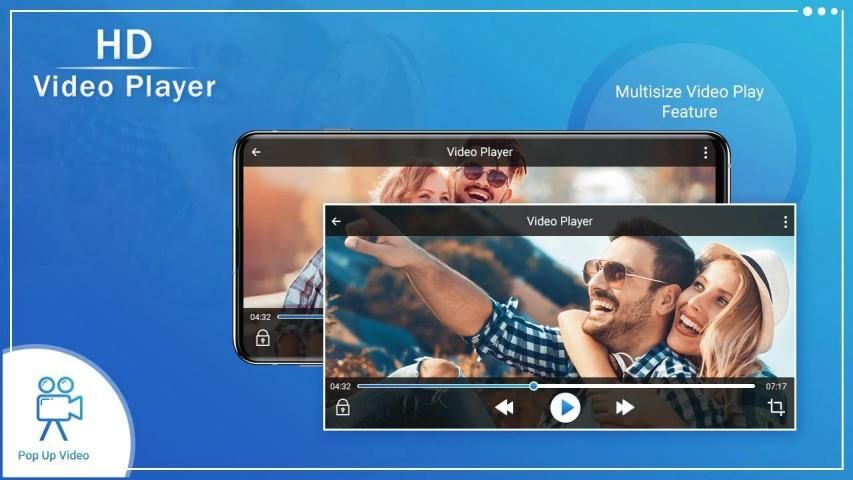
Task: Click the "Multisize Video Play Feature" text
Action: [689, 101]
